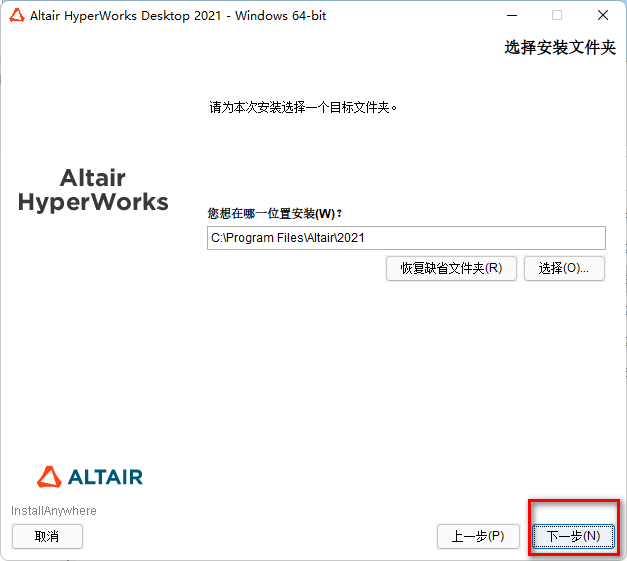Click the greyed-out maximize button
627x561 pixels.
tap(557, 15)
